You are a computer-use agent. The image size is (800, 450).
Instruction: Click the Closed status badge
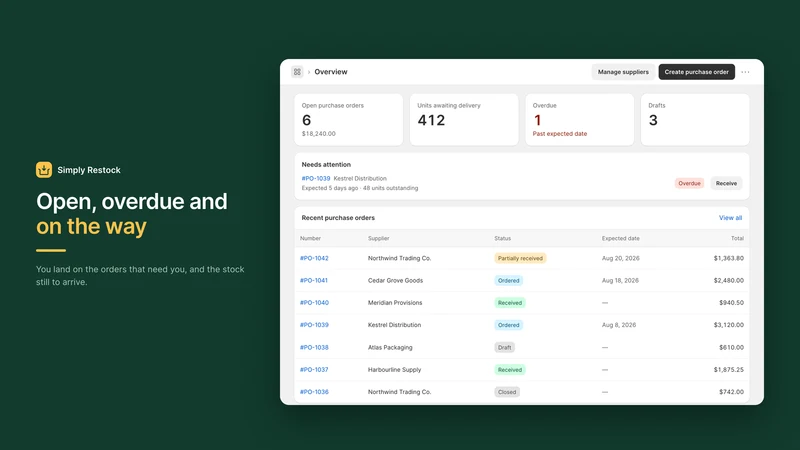[507, 392]
